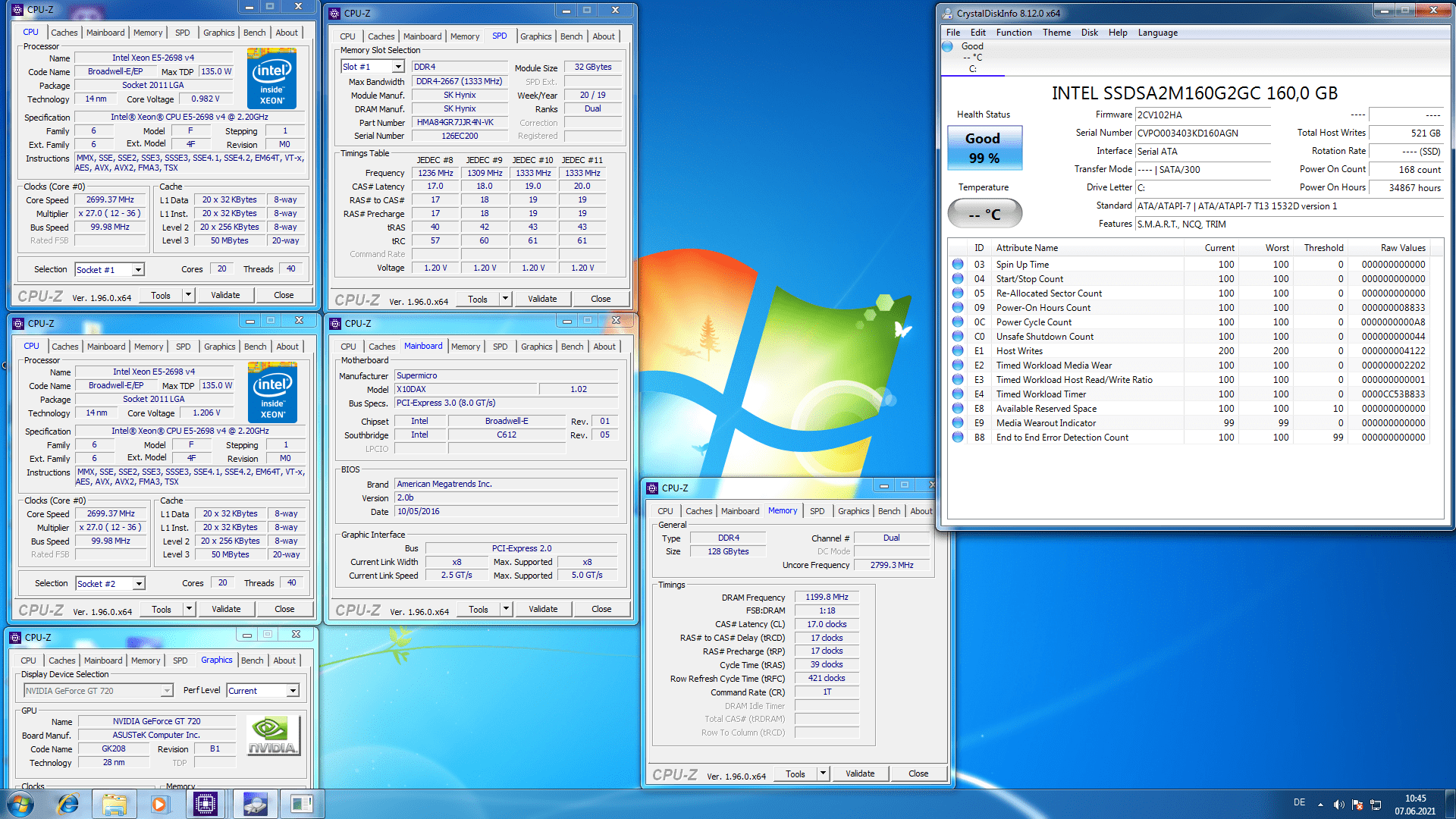
Task: Click the Good disk status indicator circle
Action: (x=947, y=47)
